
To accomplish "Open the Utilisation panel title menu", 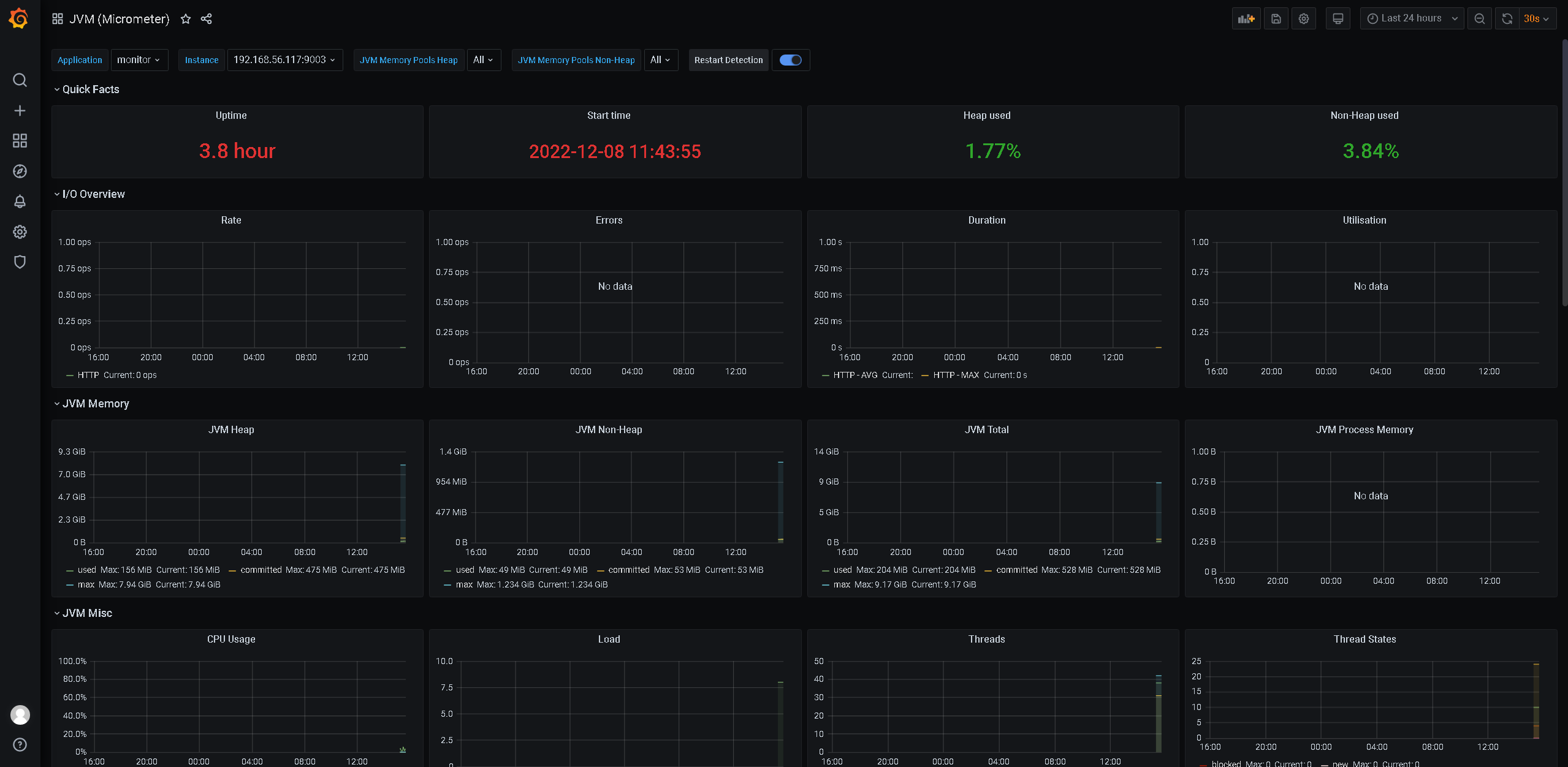I will 1364,221.
